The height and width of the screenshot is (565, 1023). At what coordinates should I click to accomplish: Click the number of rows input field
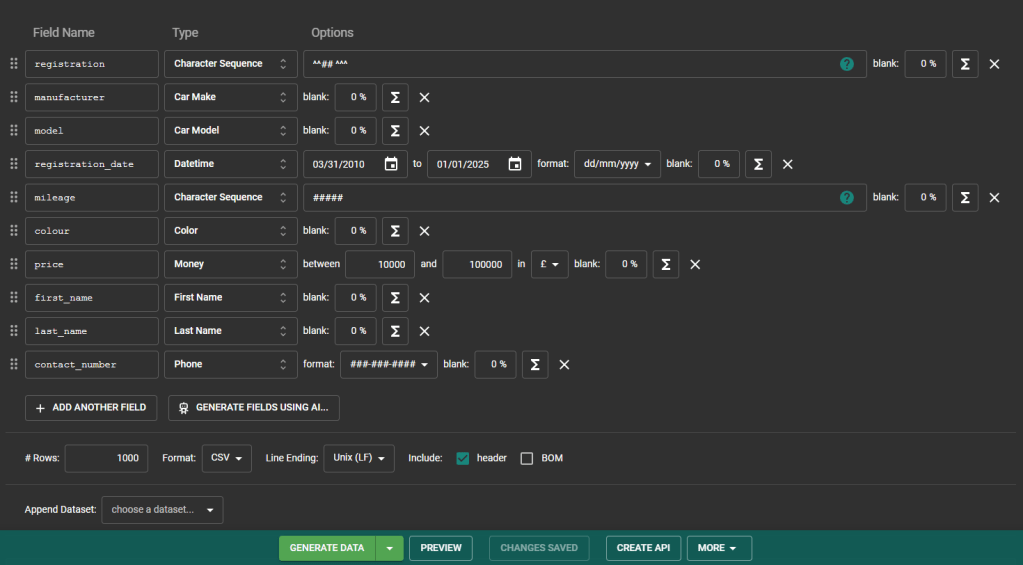click(106, 458)
